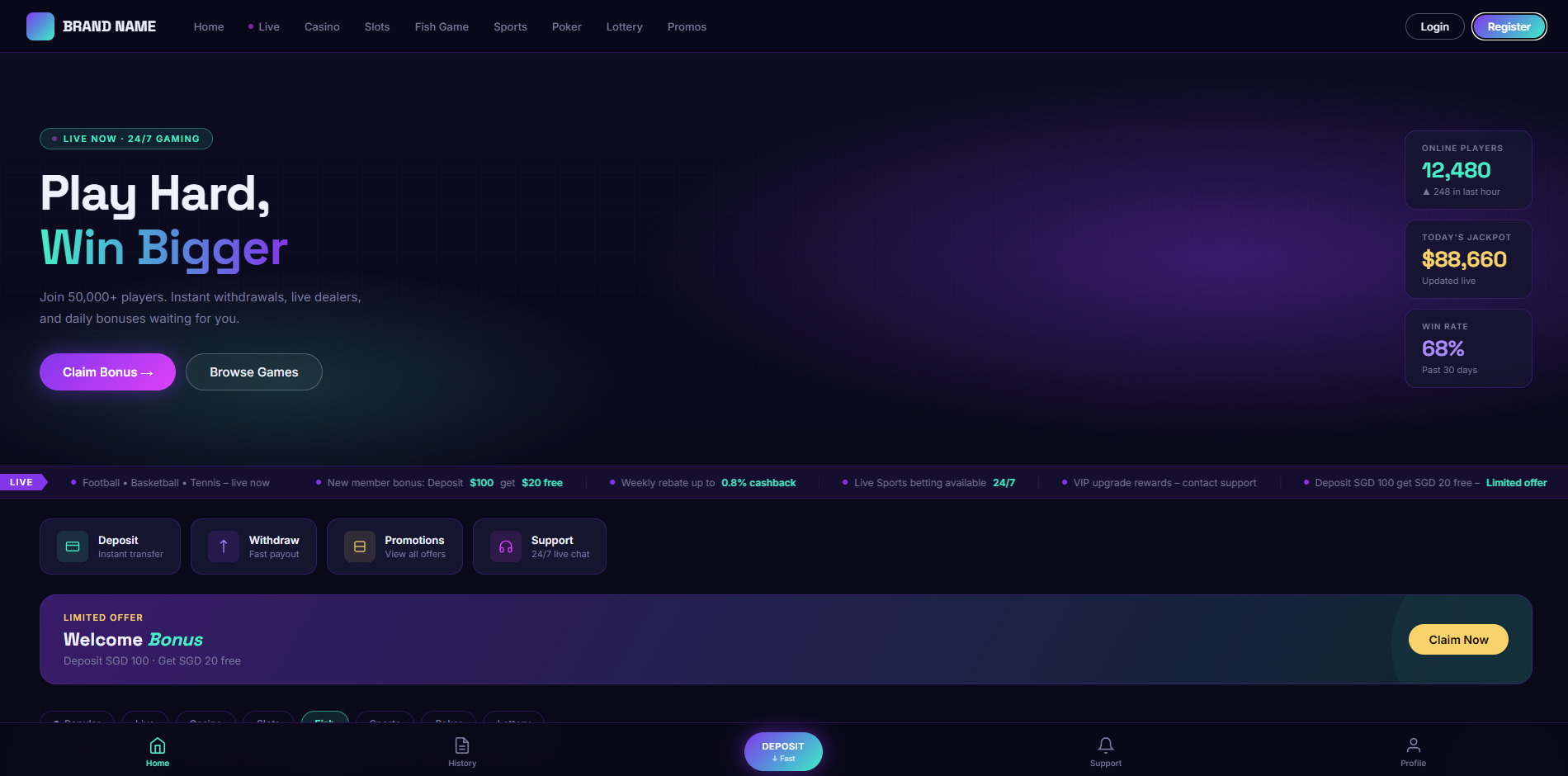The image size is (1568, 776).
Task: Go to Home in the bottom bar
Action: (x=158, y=752)
